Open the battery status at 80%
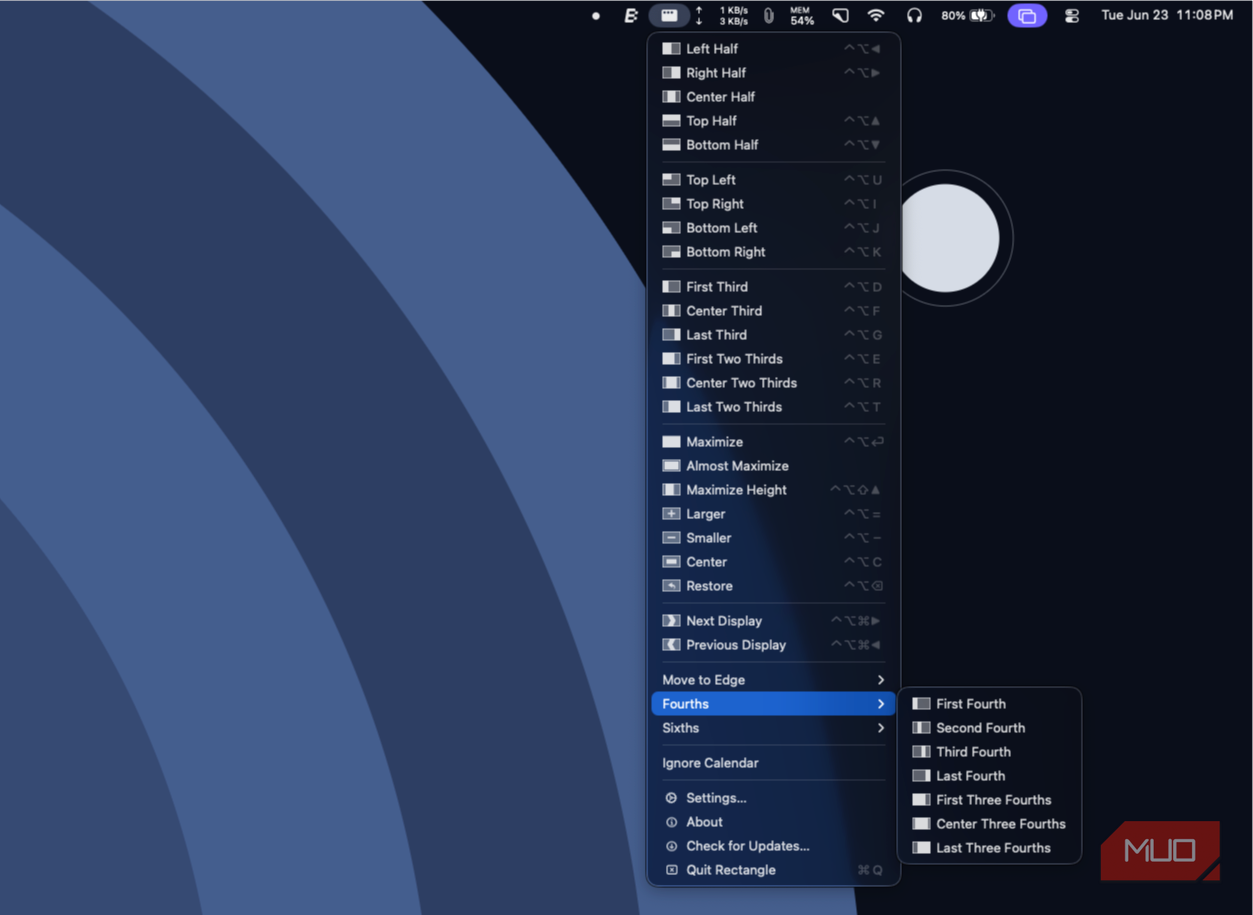 point(967,15)
